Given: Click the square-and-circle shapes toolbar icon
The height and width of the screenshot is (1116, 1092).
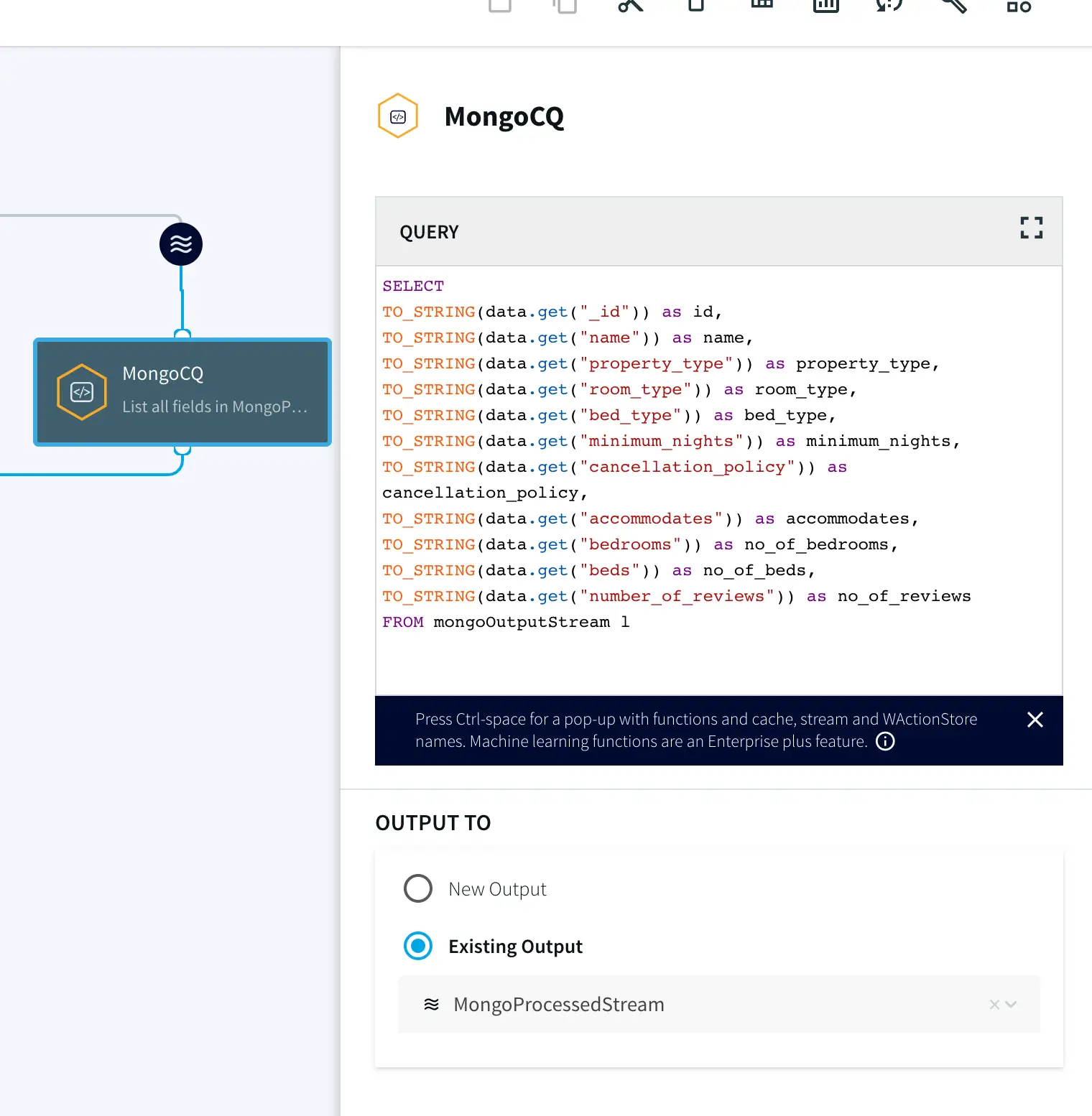Looking at the screenshot, I should (x=1018, y=6).
